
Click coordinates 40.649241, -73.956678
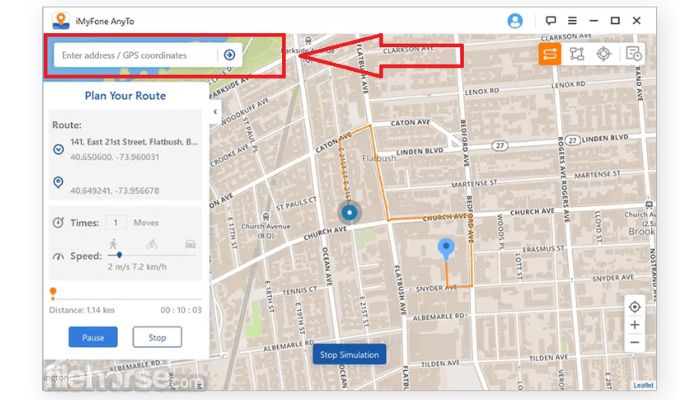[114, 191]
